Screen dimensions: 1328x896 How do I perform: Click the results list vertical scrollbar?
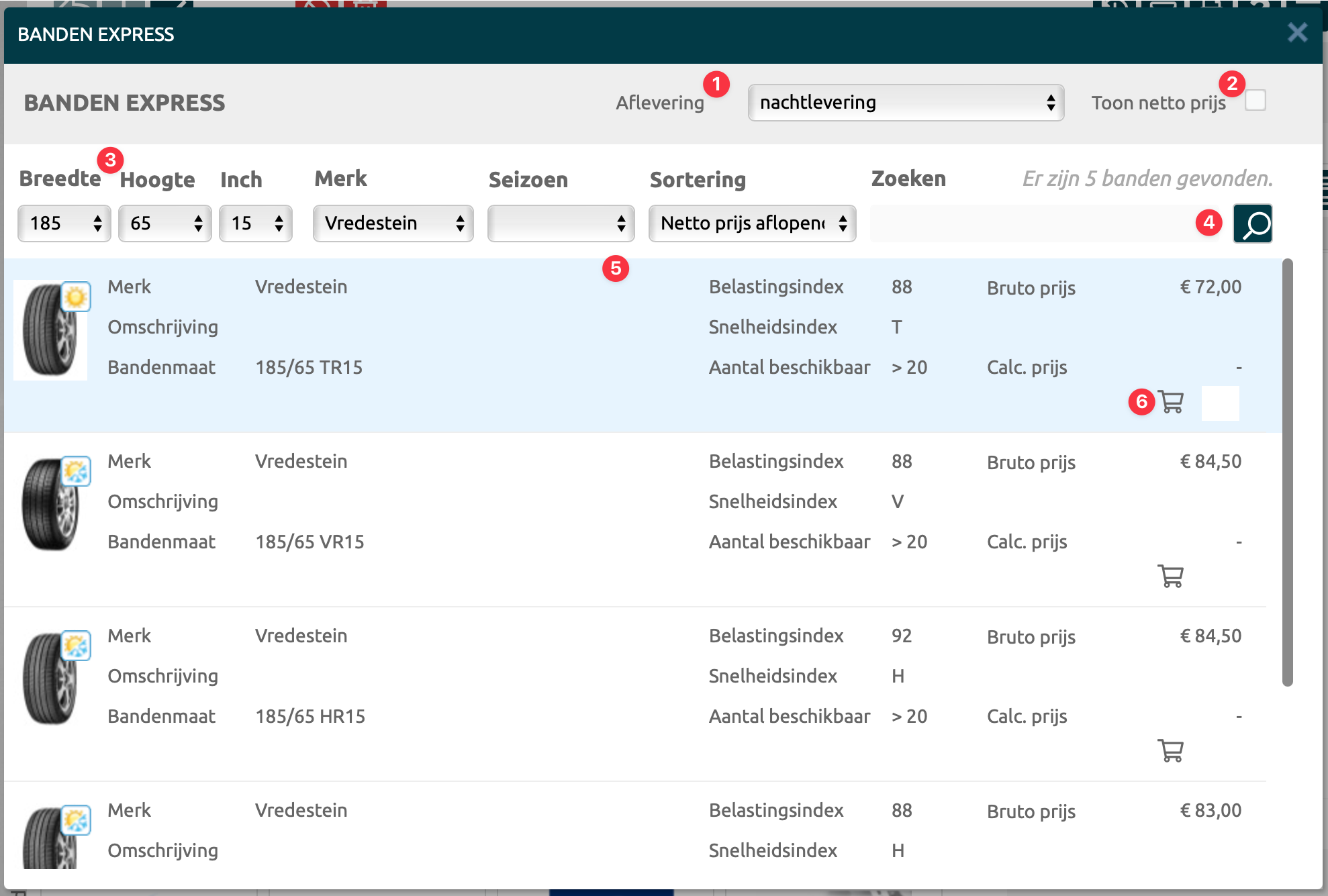pyautogui.click(x=1287, y=472)
